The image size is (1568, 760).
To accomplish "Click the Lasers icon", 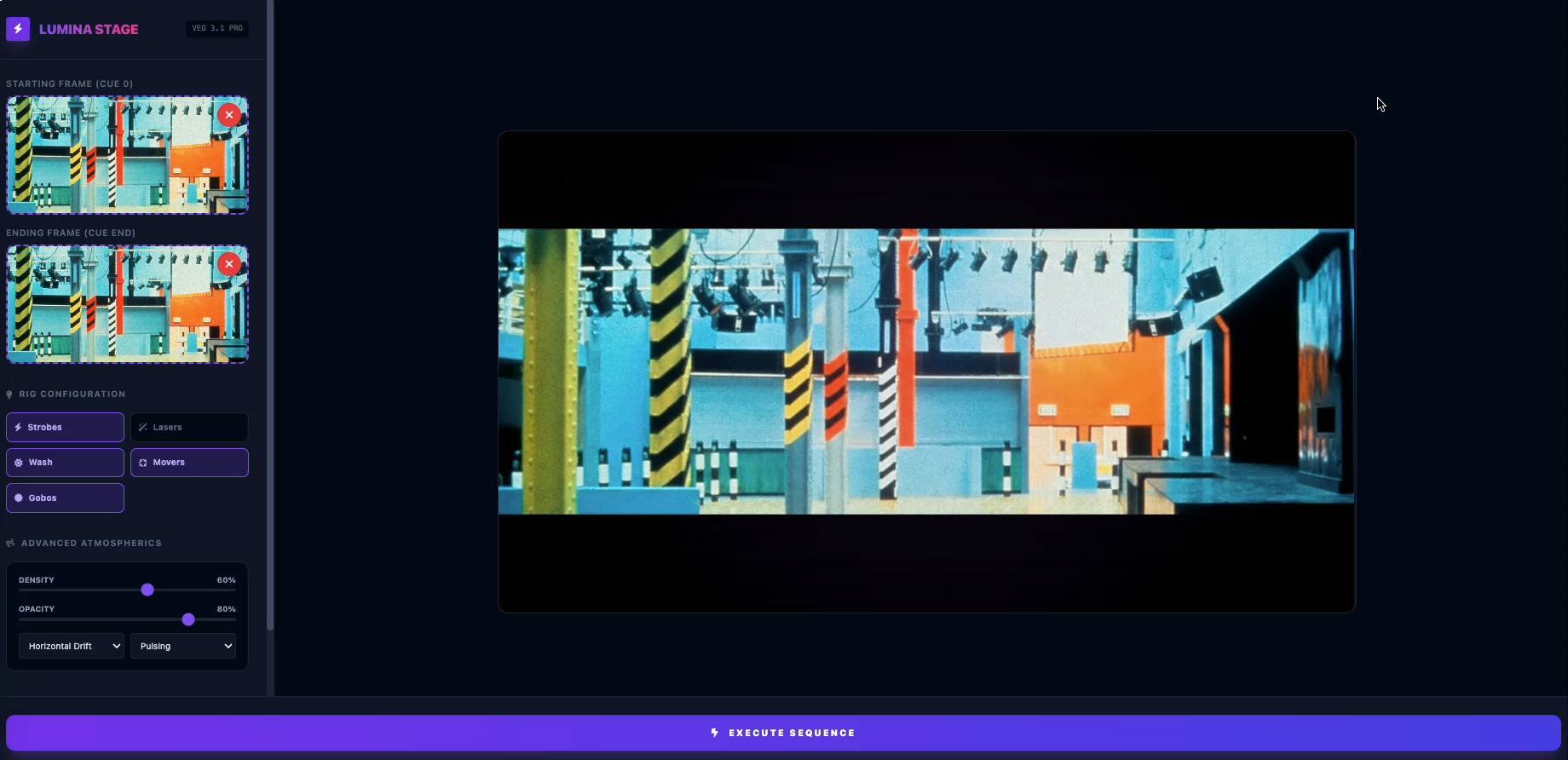I will point(142,428).
